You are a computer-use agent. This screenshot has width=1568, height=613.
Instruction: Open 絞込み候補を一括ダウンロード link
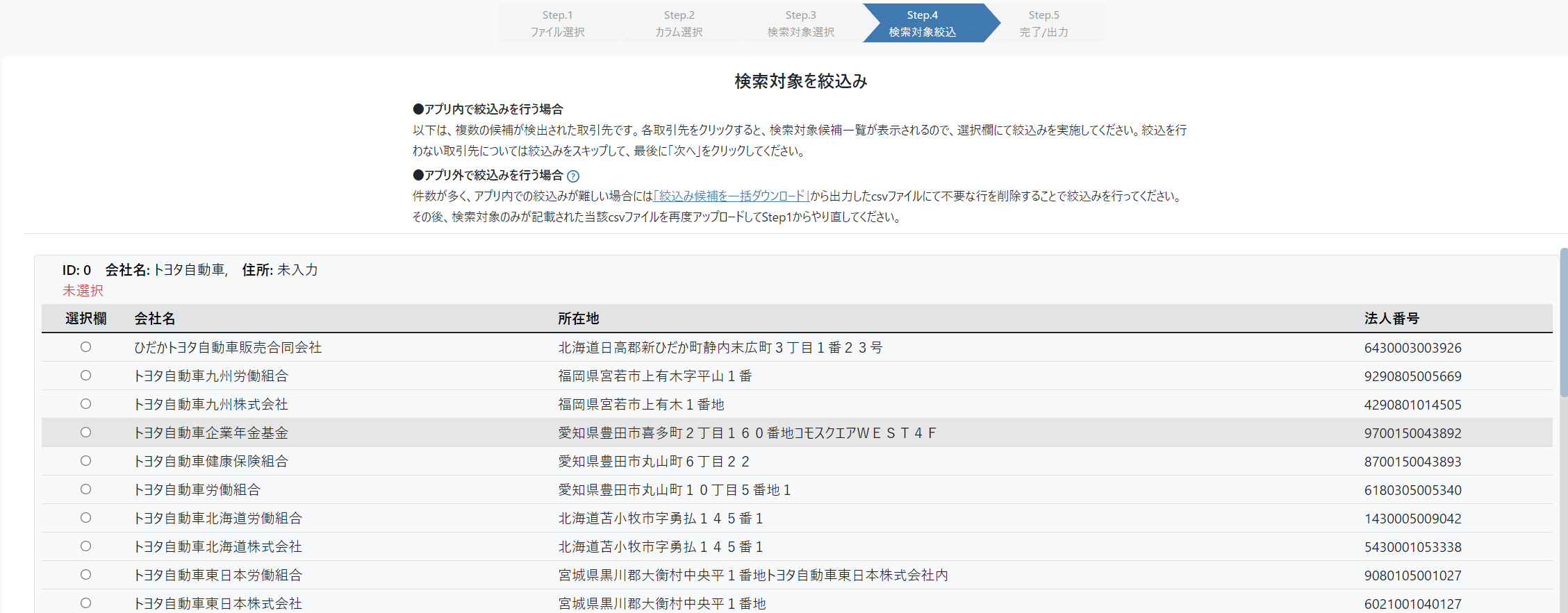(x=732, y=196)
